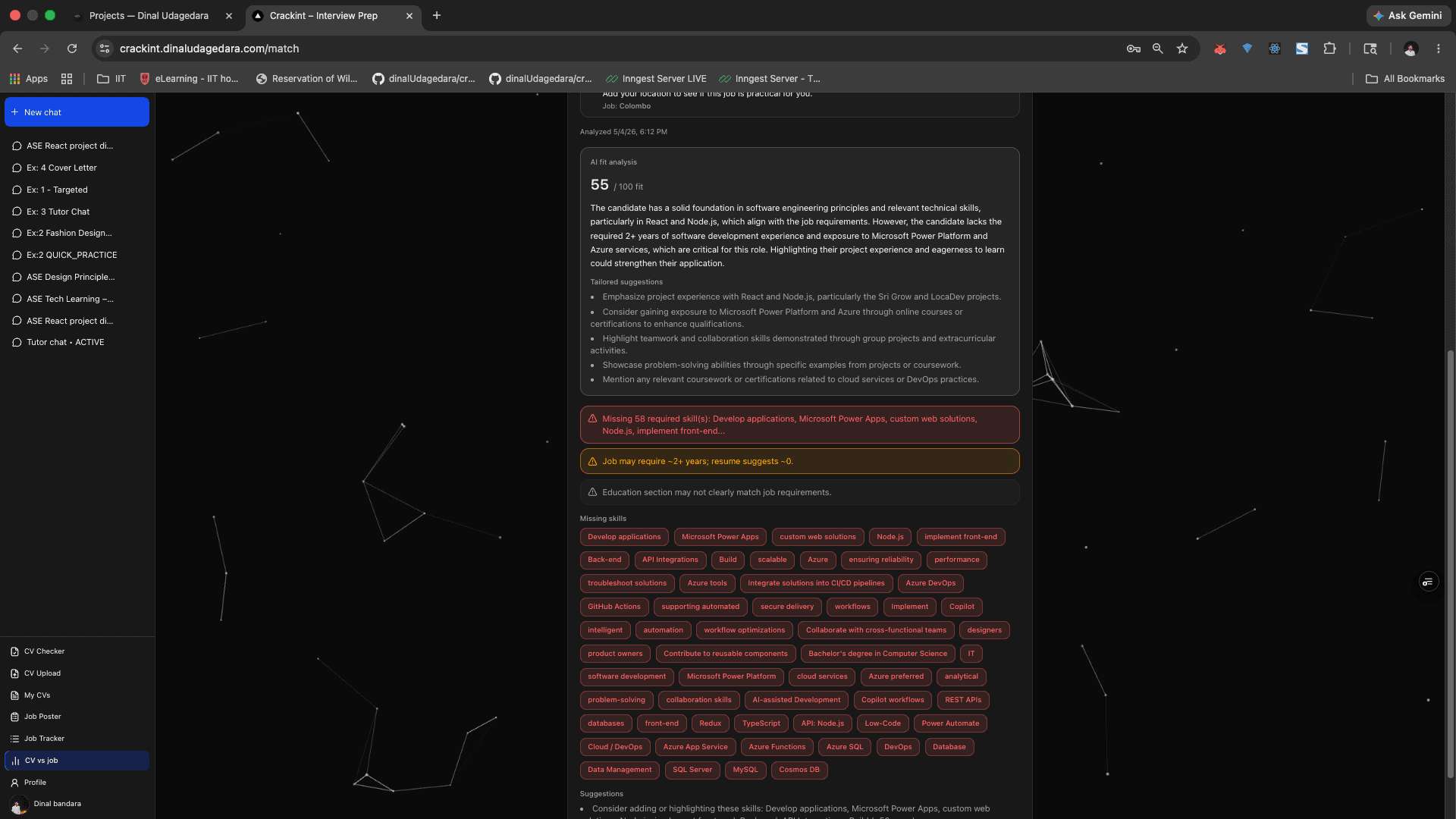Click Cosmos DB skill tag
The image size is (1456, 819).
tap(799, 770)
